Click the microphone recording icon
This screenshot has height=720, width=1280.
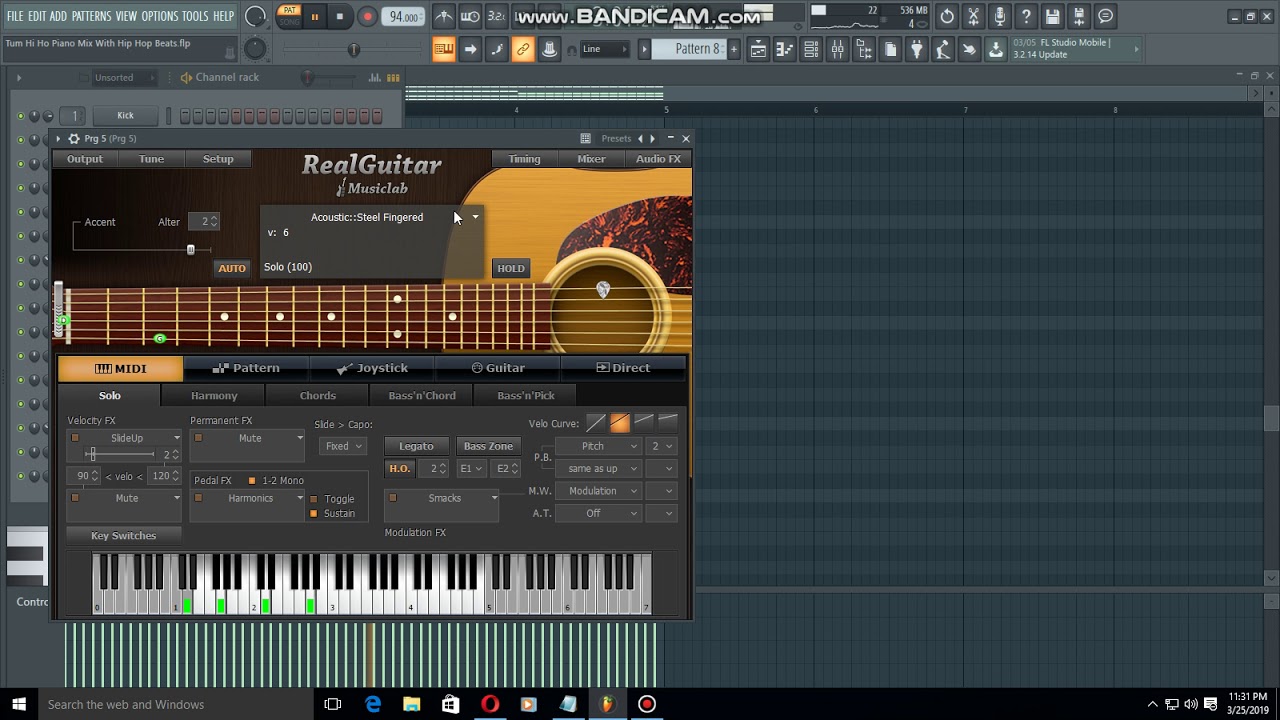pos(1000,17)
